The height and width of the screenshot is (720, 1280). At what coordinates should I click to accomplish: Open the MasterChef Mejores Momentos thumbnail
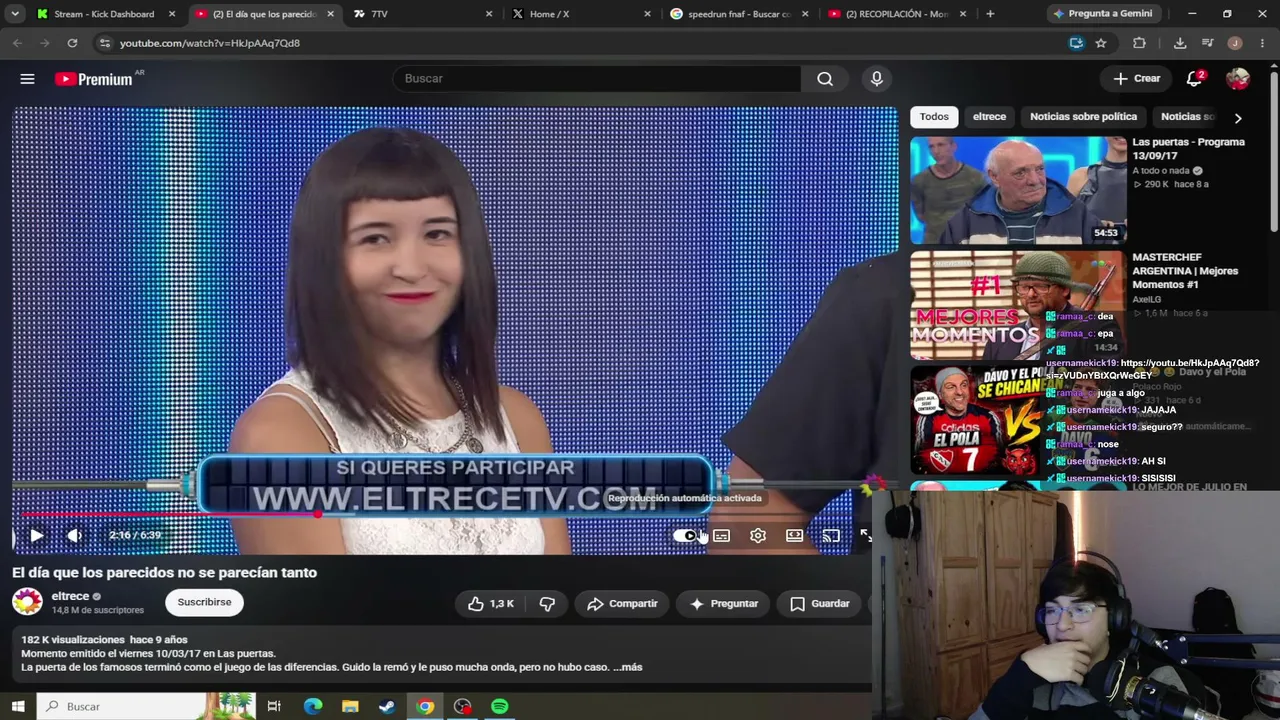coord(1018,305)
